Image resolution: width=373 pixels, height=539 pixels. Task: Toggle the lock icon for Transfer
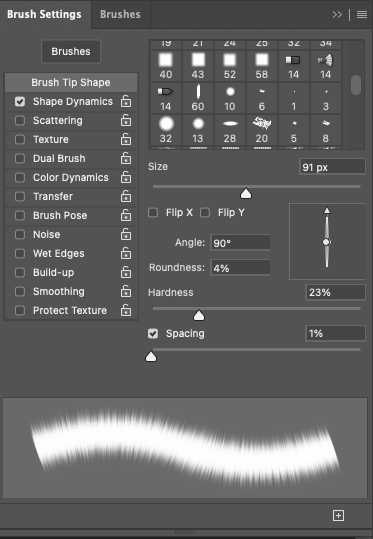126,196
